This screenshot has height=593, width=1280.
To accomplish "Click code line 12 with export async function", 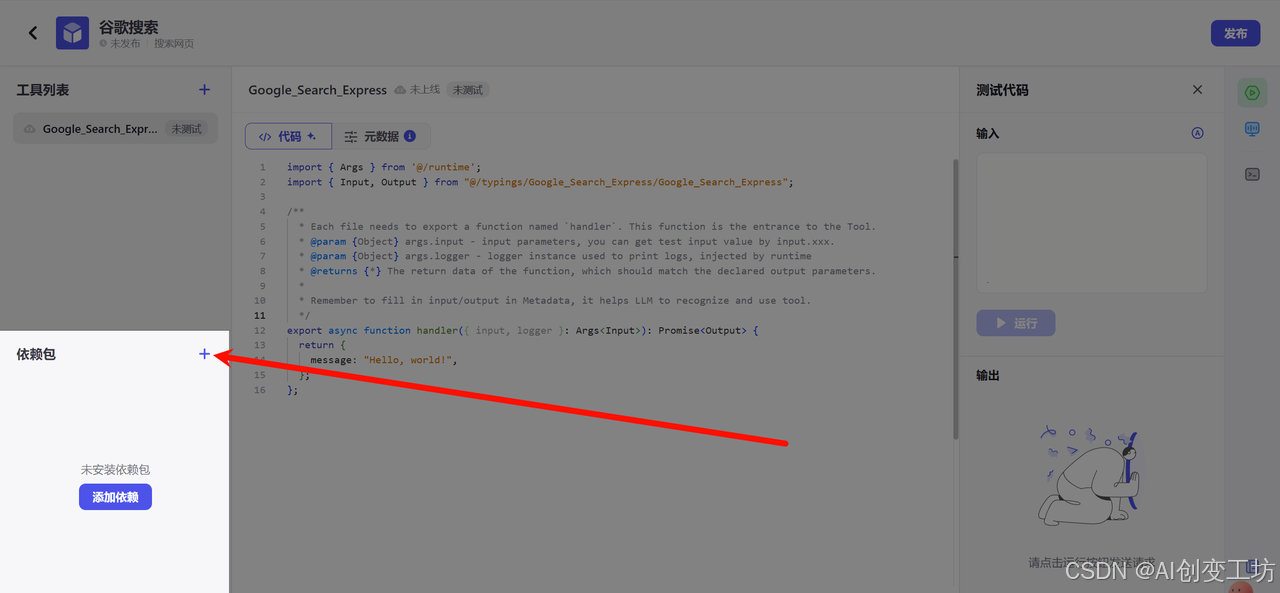I will pyautogui.click(x=522, y=330).
